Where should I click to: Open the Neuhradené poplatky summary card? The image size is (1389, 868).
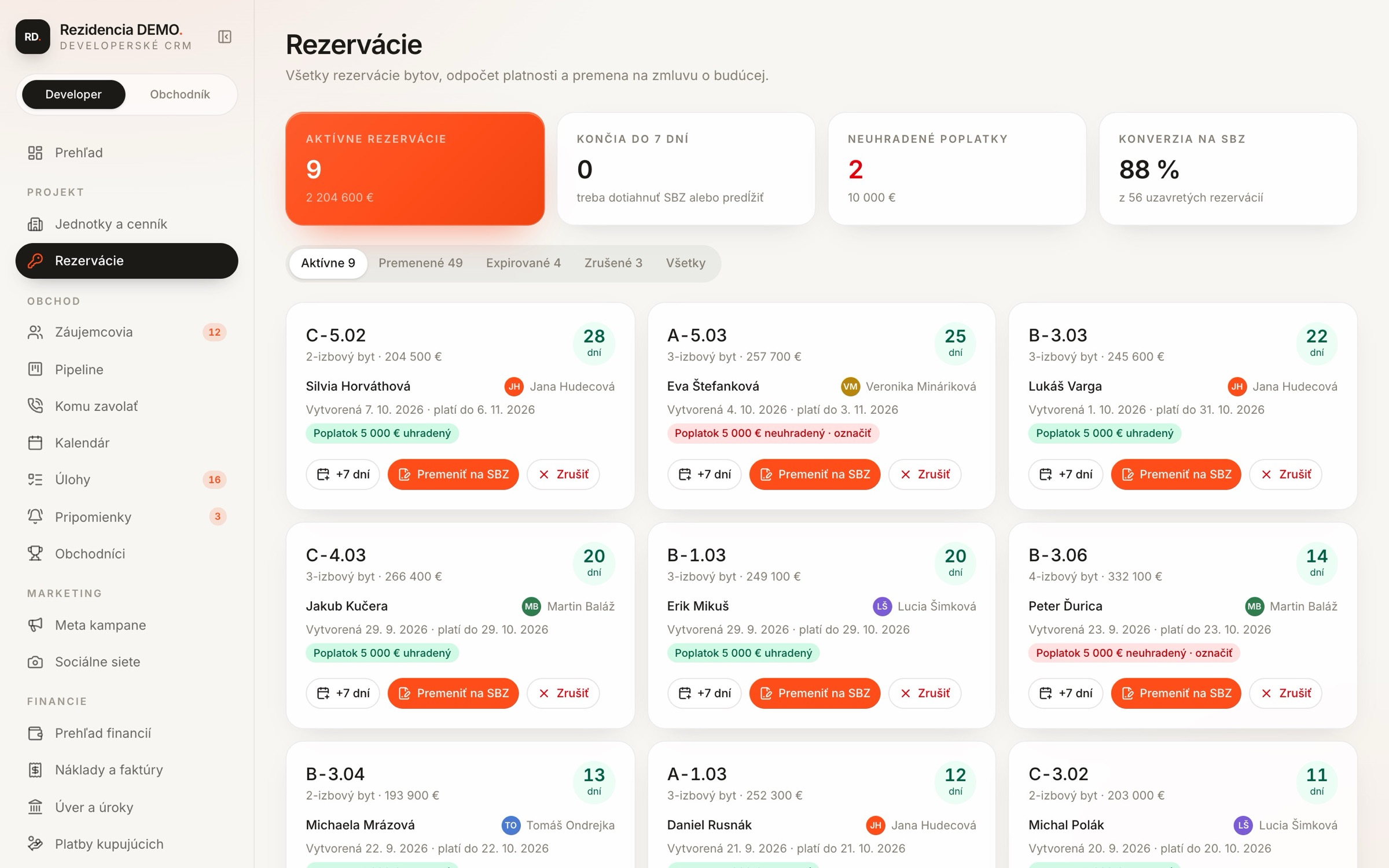click(957, 168)
